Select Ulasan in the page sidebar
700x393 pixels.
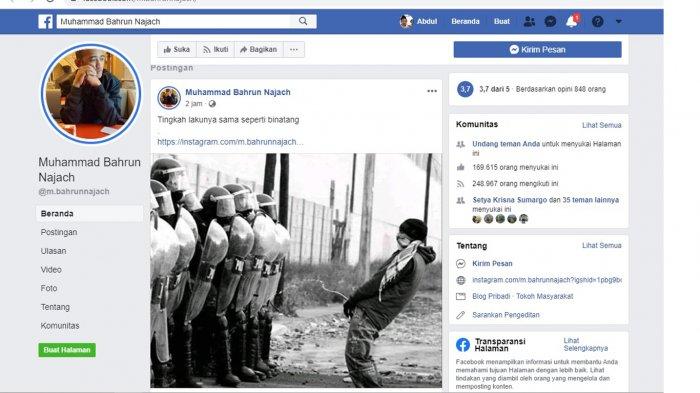[x=54, y=251]
